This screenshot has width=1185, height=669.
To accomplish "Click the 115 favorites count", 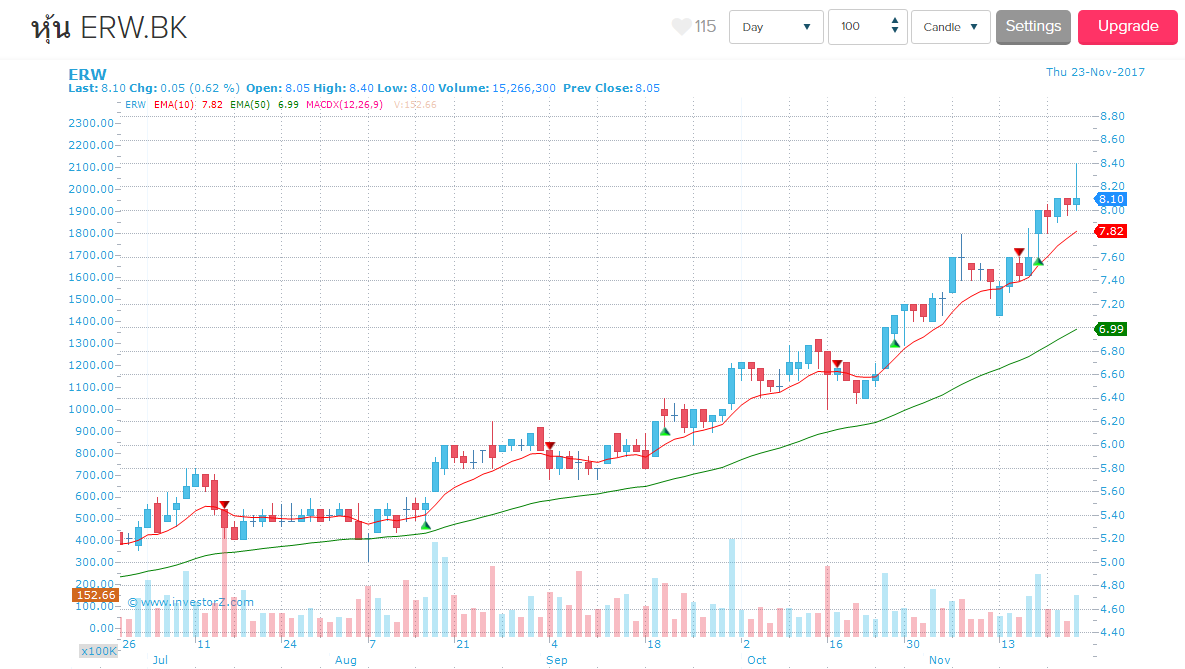I will click(x=705, y=26).
